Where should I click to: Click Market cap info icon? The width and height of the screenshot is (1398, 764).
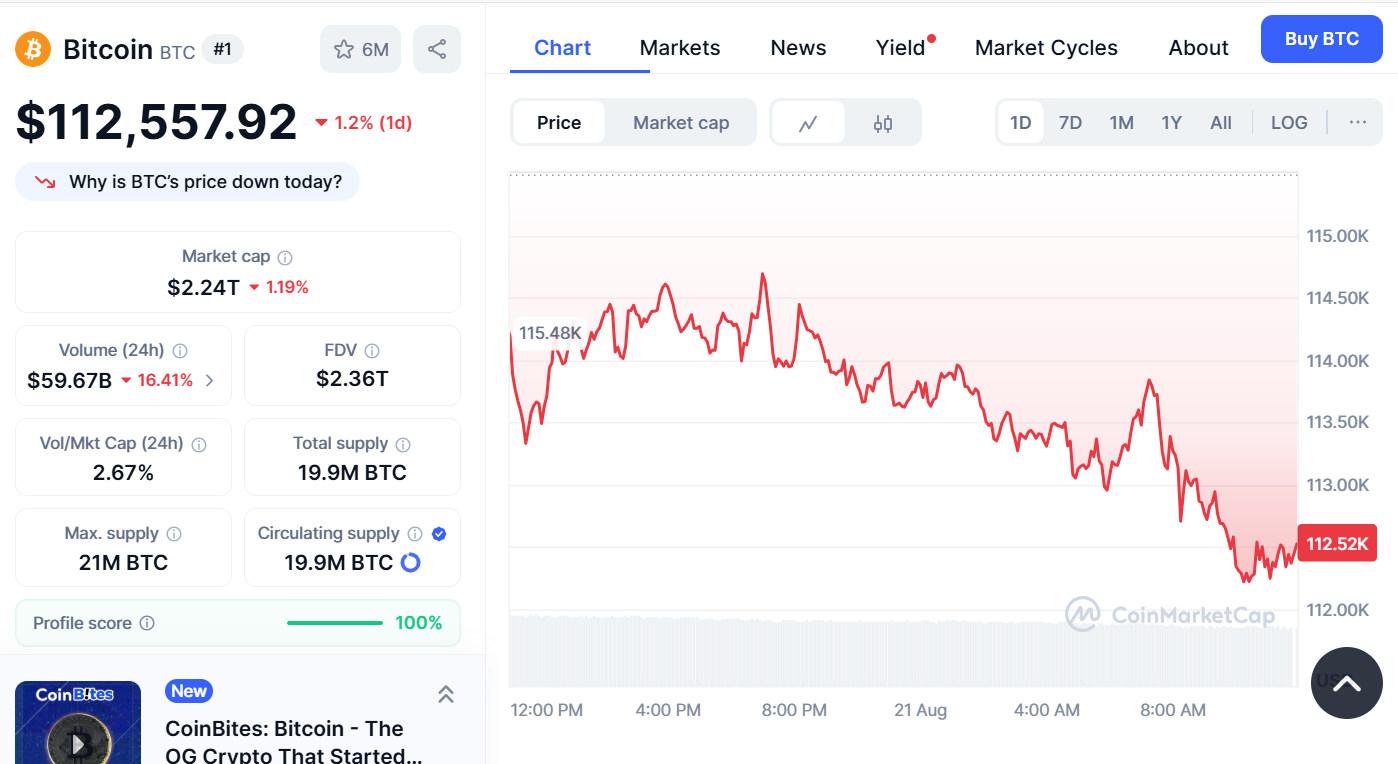[285, 257]
